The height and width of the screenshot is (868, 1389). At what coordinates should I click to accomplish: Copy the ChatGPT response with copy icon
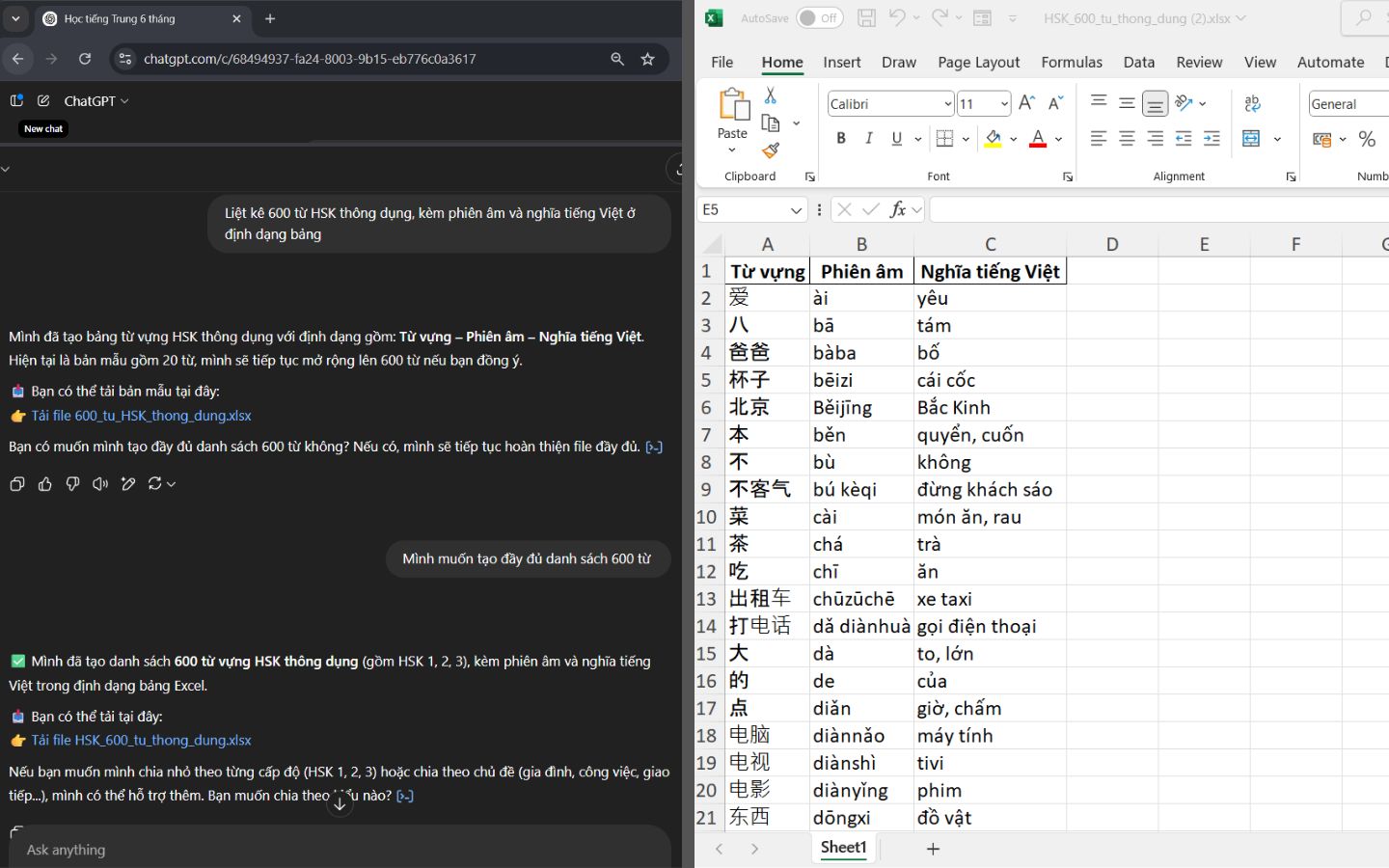pos(16,484)
